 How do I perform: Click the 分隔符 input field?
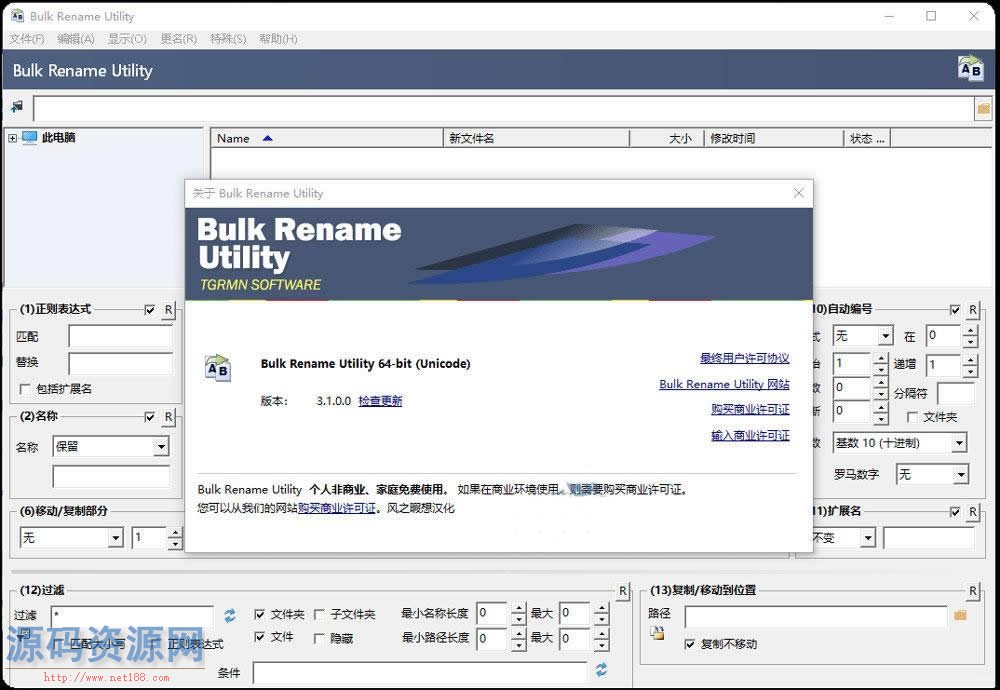pyautogui.click(x=955, y=393)
